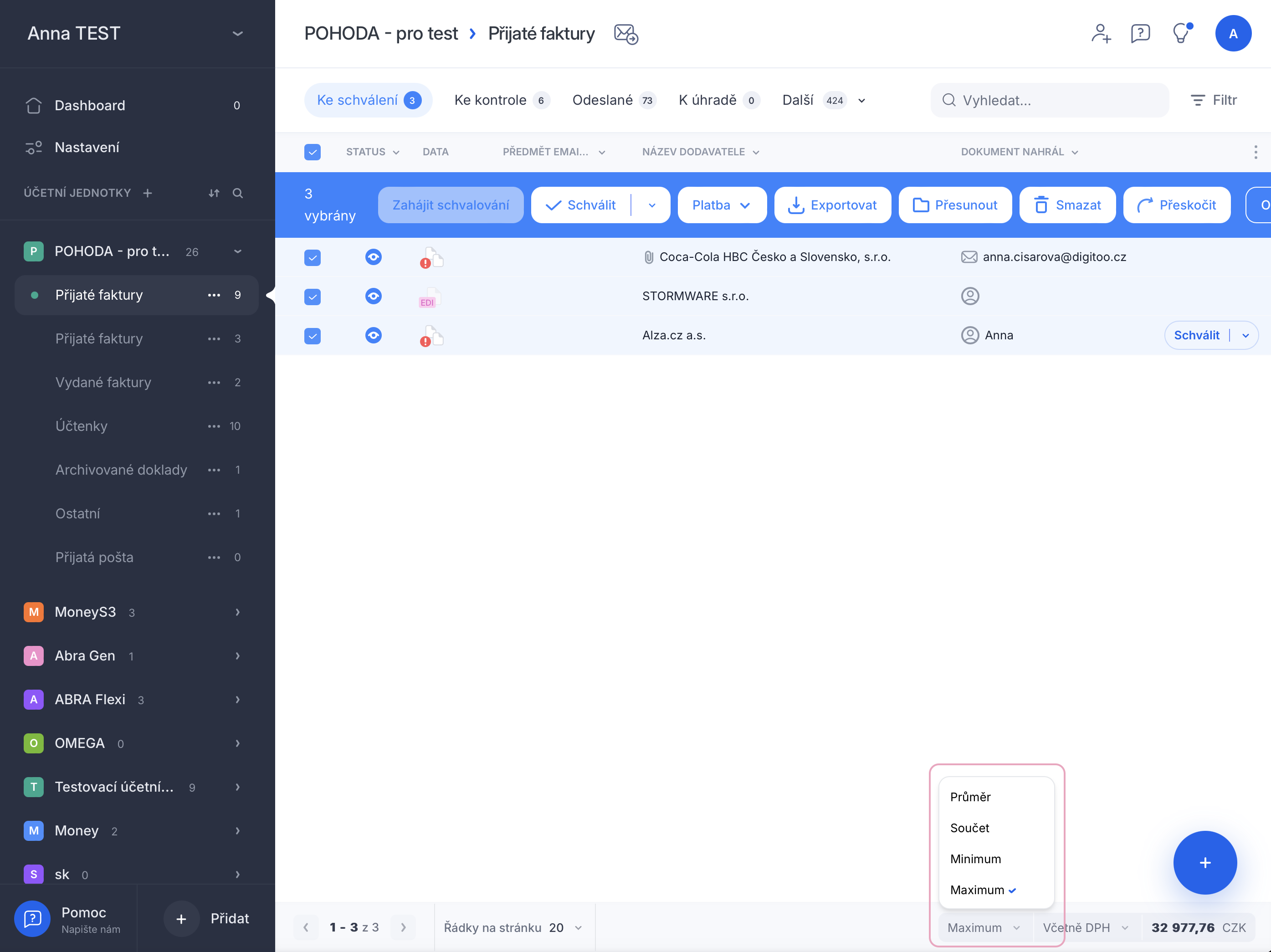
Task: Click status eye icon on Alza.cz row
Action: 374,335
